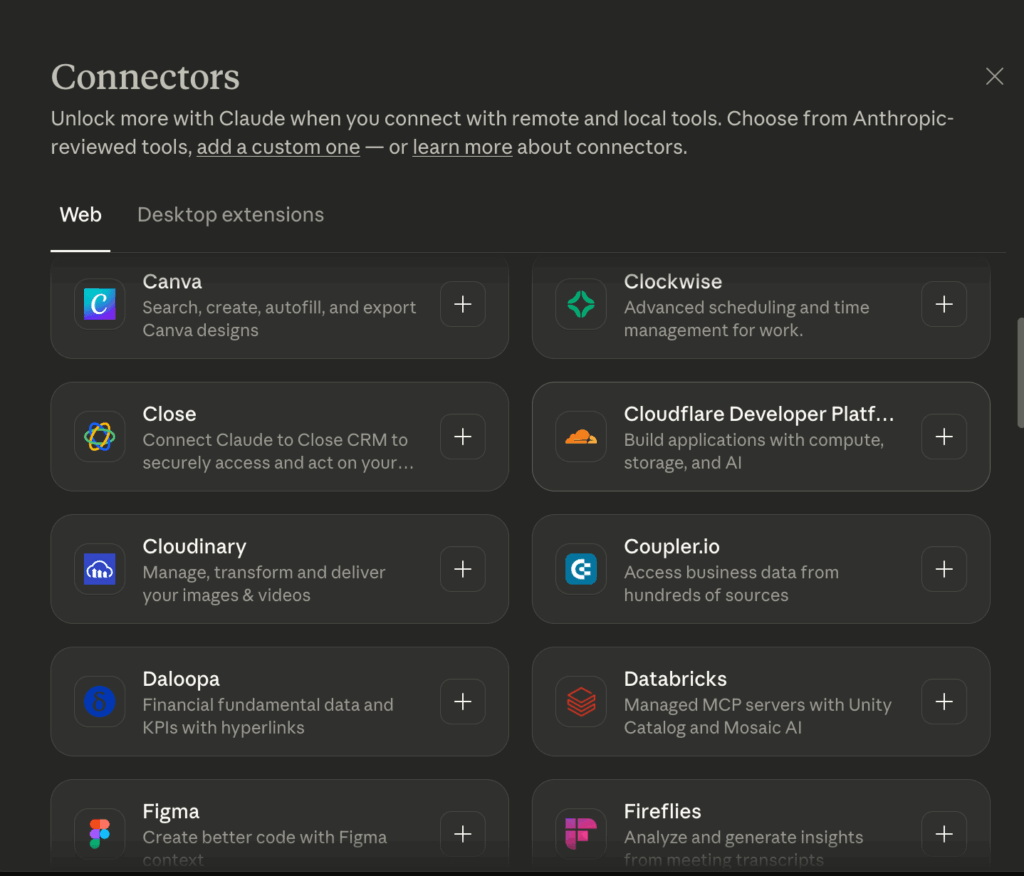
Task: Select the Web tab
Action: (81, 215)
